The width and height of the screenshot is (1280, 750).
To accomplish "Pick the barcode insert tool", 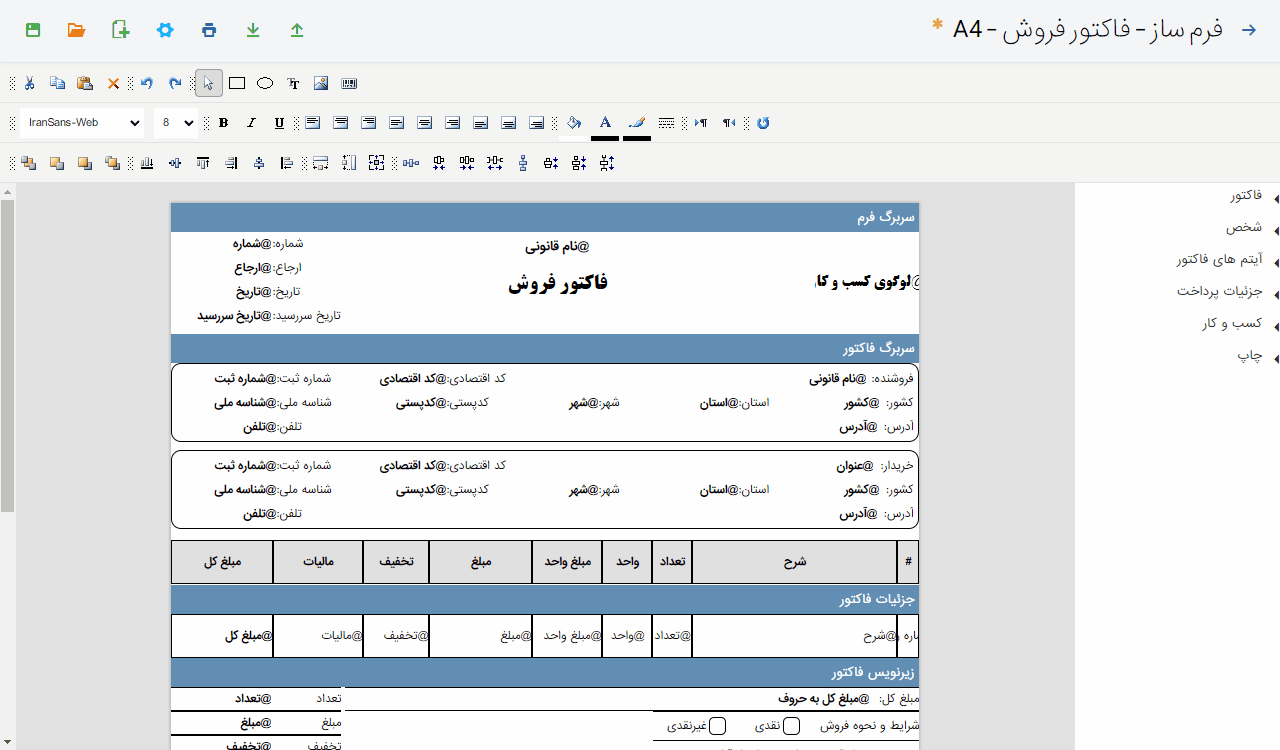I will pyautogui.click(x=349, y=84).
